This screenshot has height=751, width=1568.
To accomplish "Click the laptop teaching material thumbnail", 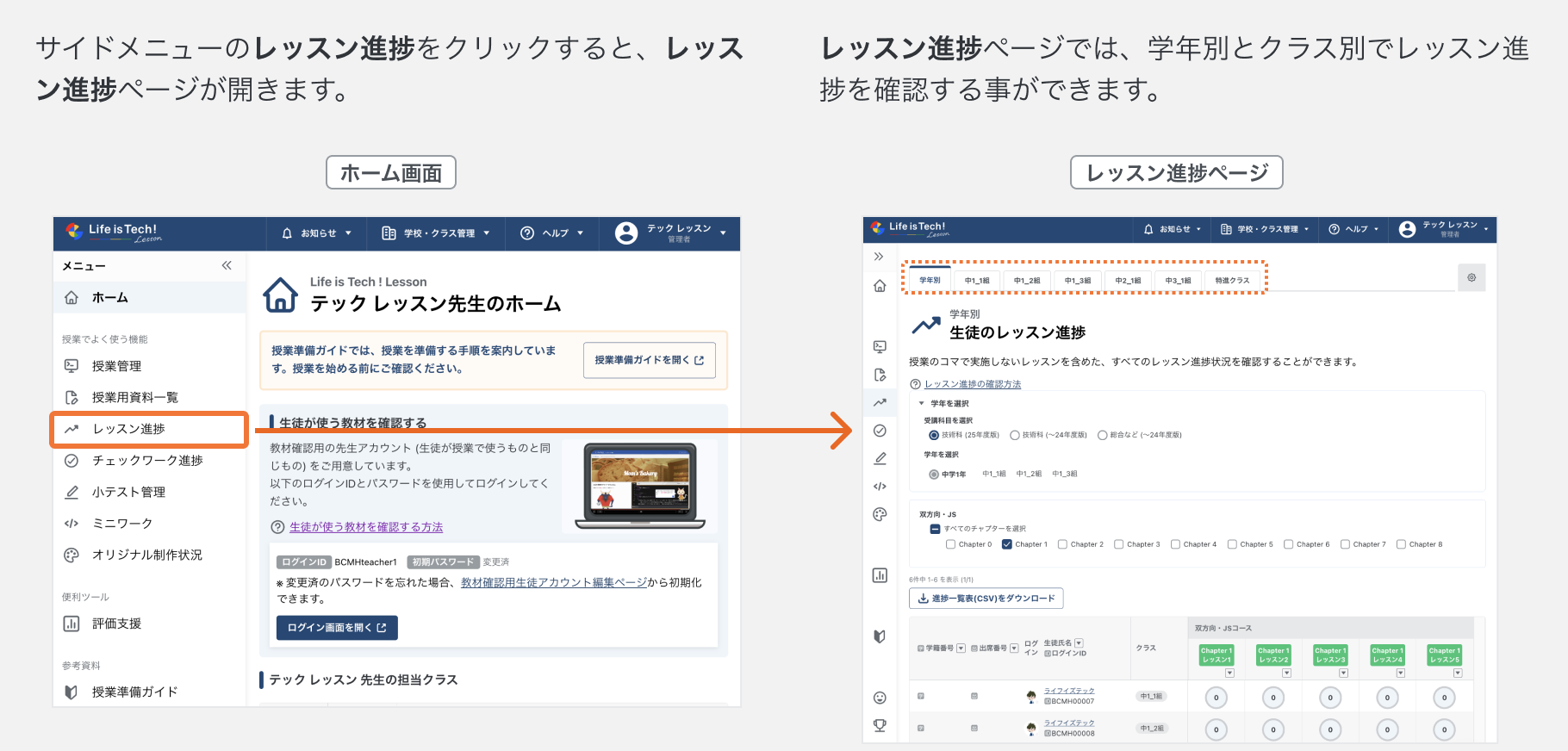I will [639, 487].
